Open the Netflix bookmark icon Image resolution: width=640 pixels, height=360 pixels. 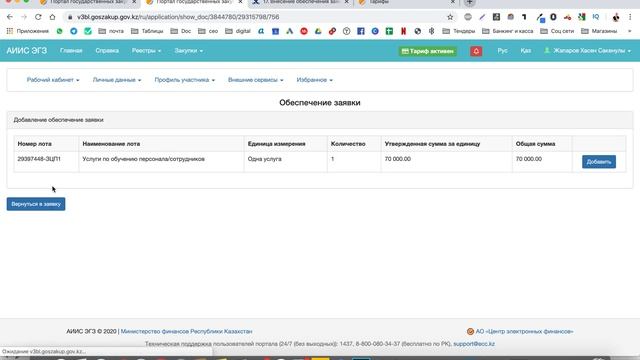(x=403, y=31)
